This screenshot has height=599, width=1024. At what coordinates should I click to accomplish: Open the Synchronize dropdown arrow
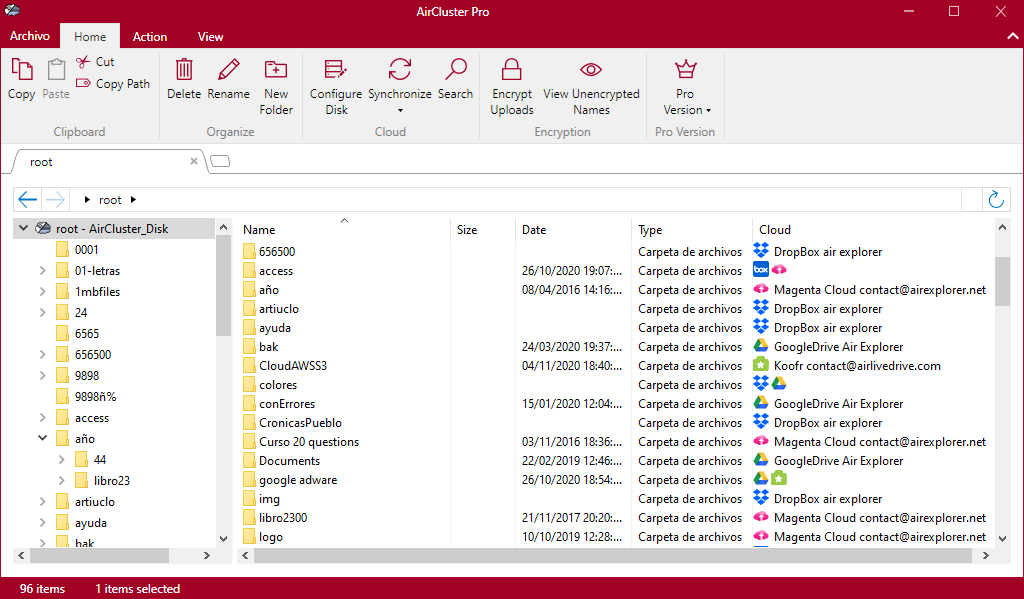coord(400,111)
